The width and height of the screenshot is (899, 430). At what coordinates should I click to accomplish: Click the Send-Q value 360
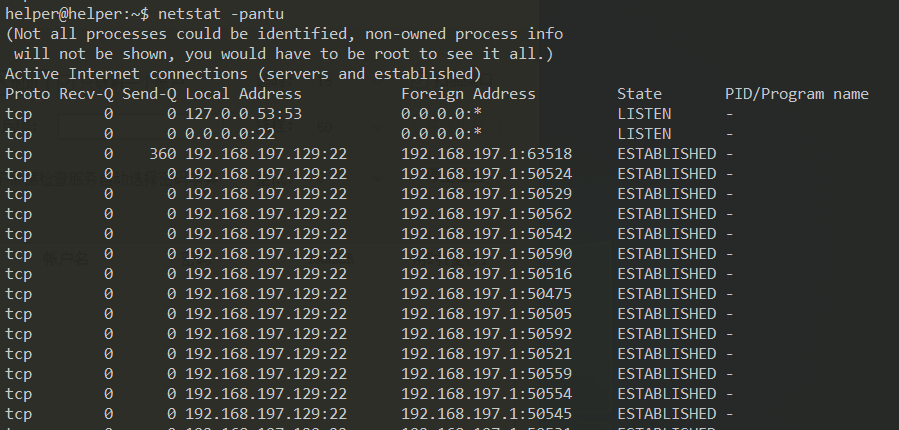tap(162, 154)
